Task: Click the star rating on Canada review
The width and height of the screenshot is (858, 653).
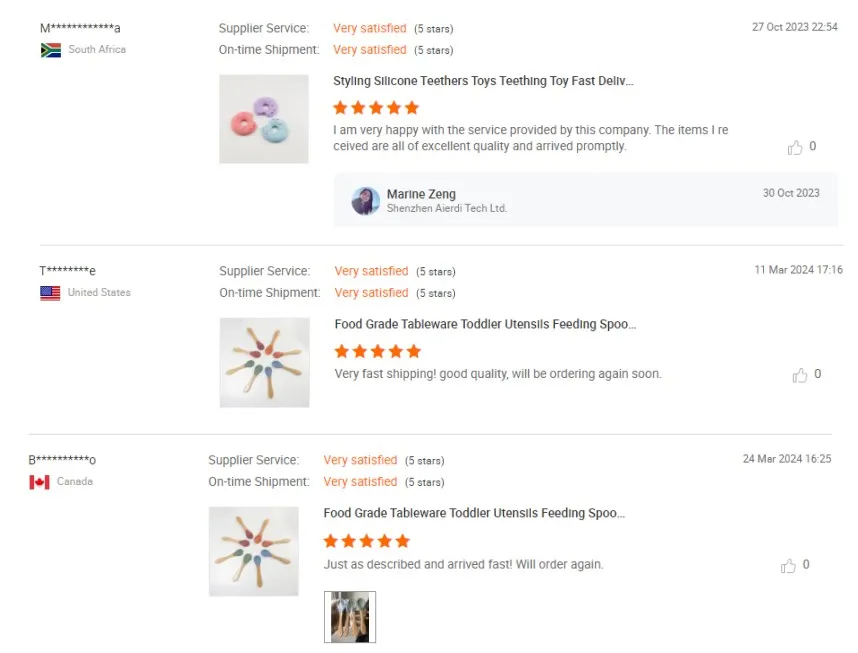Action: point(367,541)
